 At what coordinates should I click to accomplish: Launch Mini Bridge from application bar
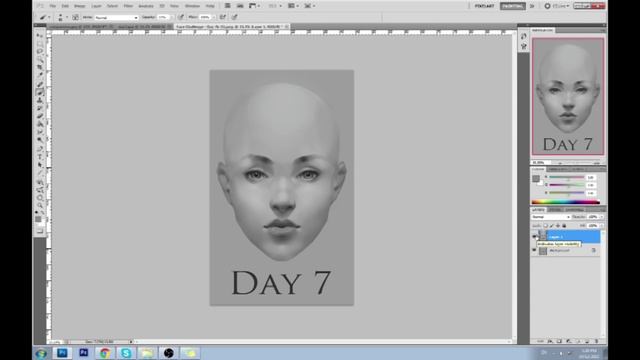coord(240,6)
